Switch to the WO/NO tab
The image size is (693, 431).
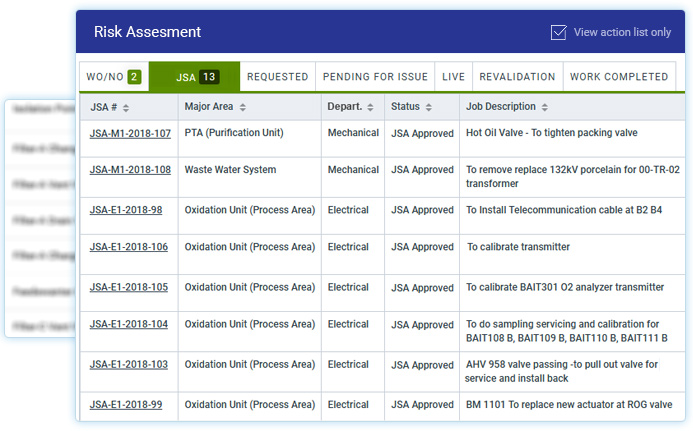click(113, 77)
